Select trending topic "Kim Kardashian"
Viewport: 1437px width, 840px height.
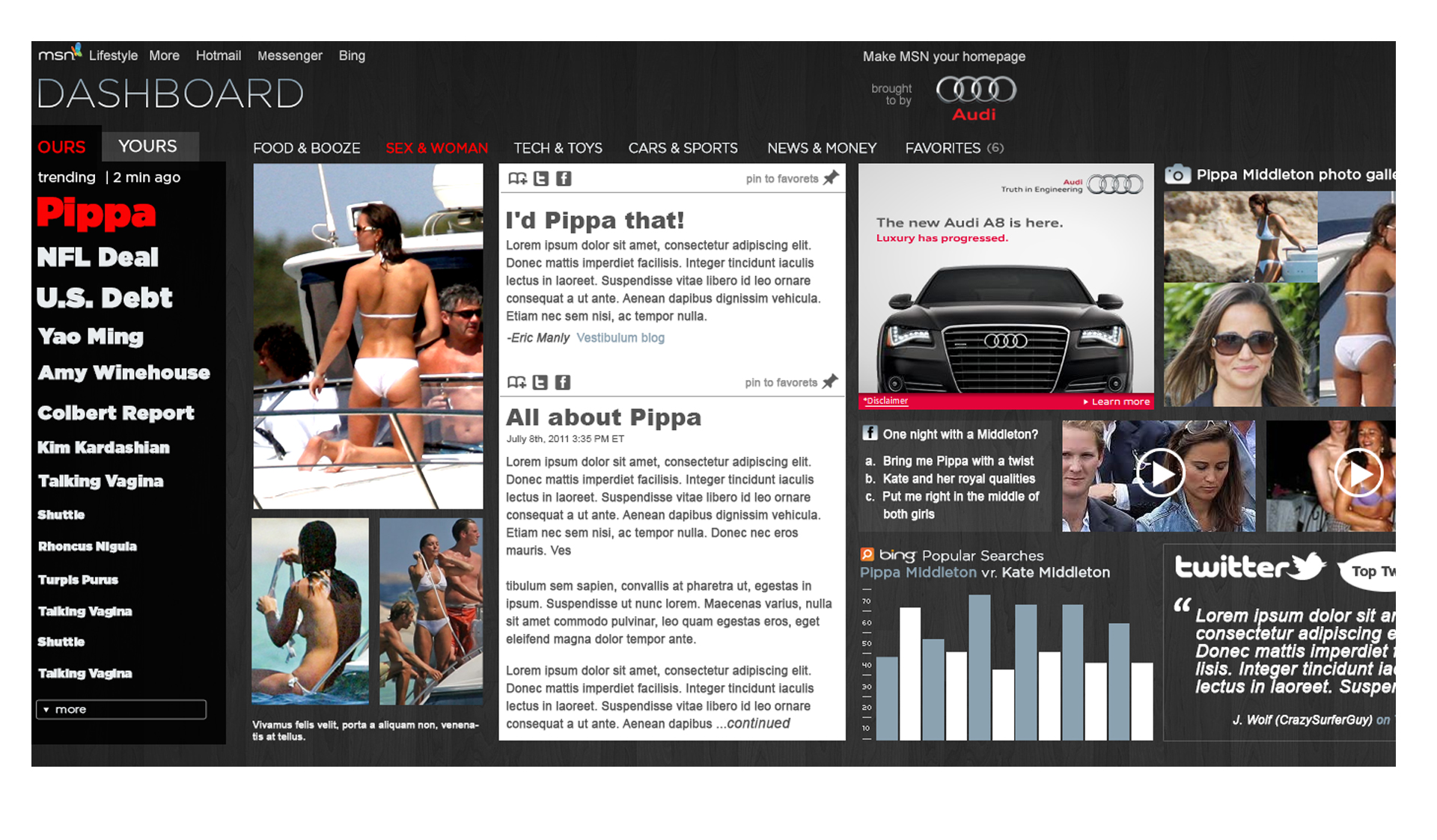coord(104,447)
